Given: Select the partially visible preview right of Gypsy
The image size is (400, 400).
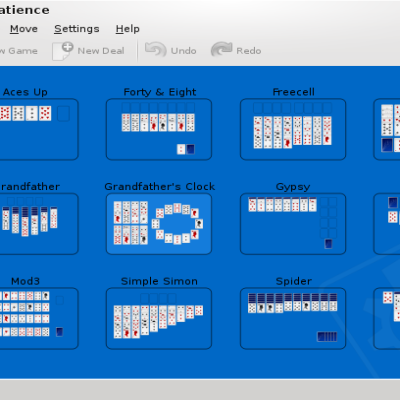Looking at the screenshot, I should 387,224.
